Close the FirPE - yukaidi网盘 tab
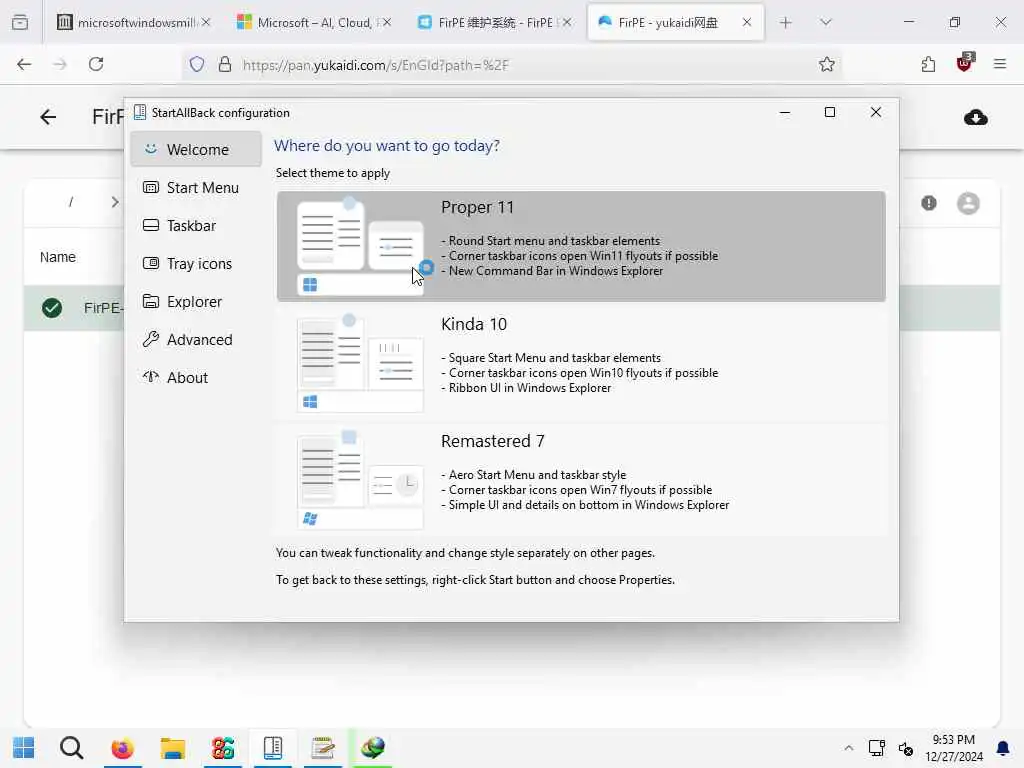 tap(746, 22)
